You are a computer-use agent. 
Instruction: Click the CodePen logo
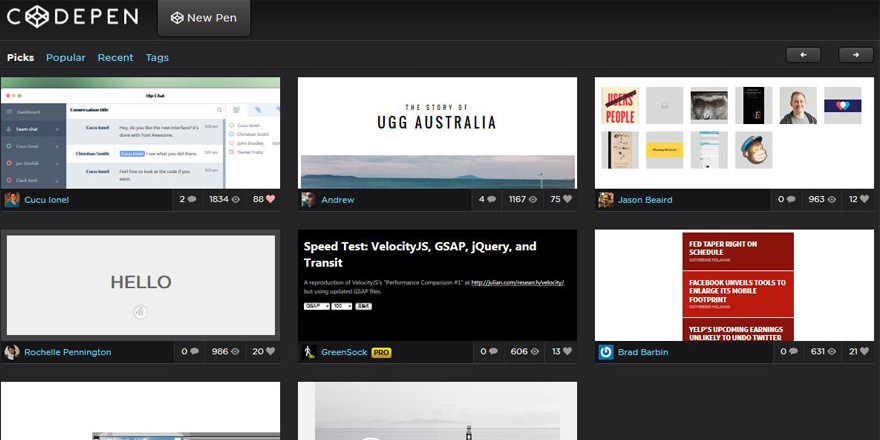(72, 17)
